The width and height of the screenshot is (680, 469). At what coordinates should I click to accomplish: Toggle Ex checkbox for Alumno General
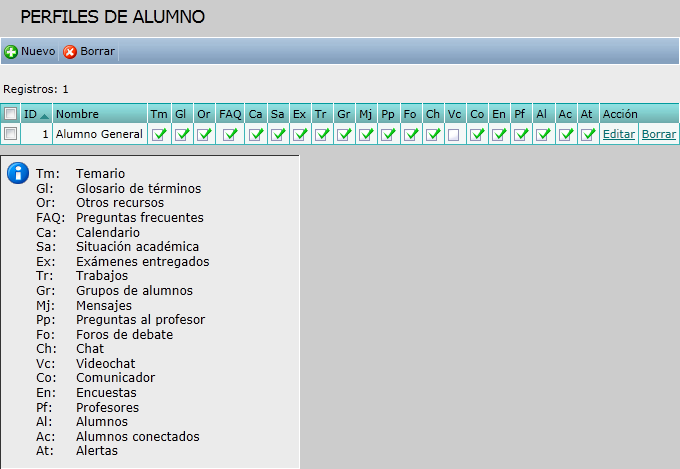300,134
